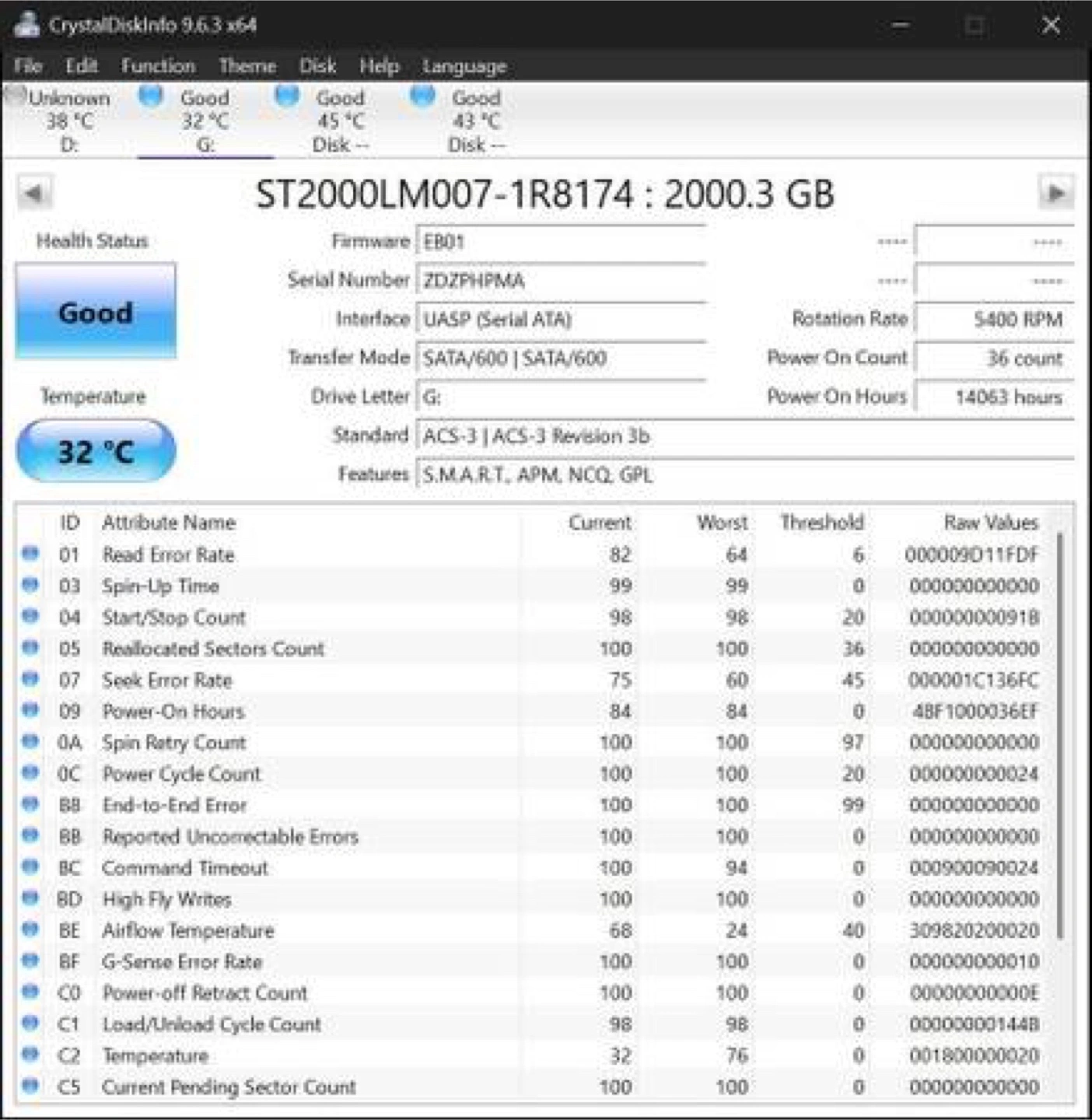Viewport: 1092px width, 1120px height.
Task: Click the 32 °C temperature button
Action: [96, 451]
